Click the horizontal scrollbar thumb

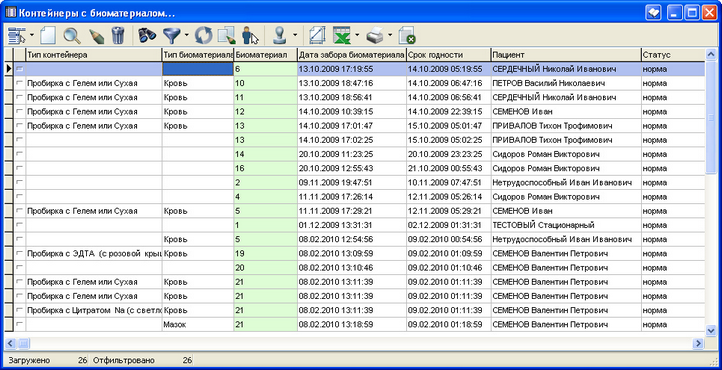click(x=23, y=343)
